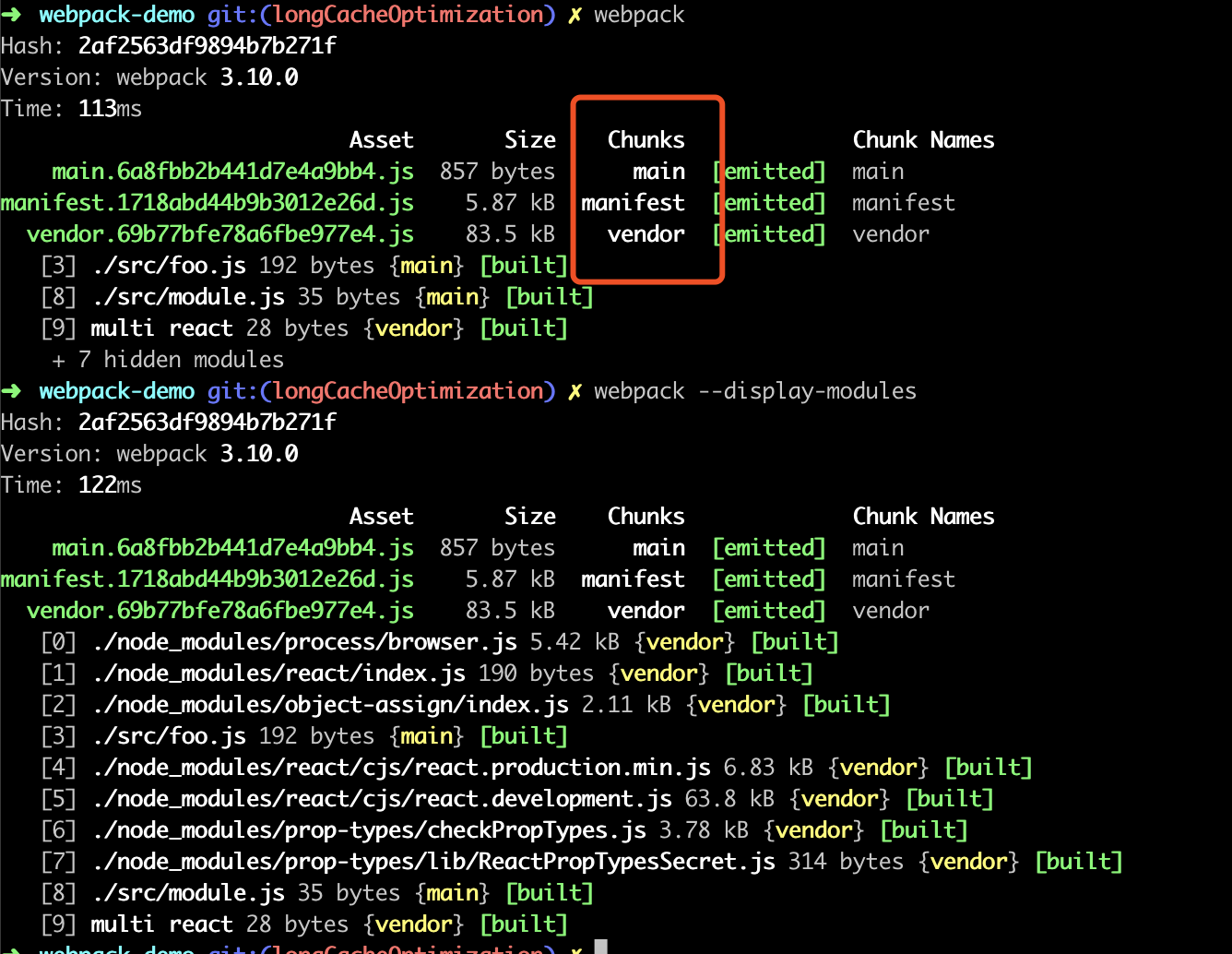Viewport: 1232px width, 954px height.
Task: Click the '+ 7 hidden modules' line
Action: pyautogui.click(x=168, y=360)
